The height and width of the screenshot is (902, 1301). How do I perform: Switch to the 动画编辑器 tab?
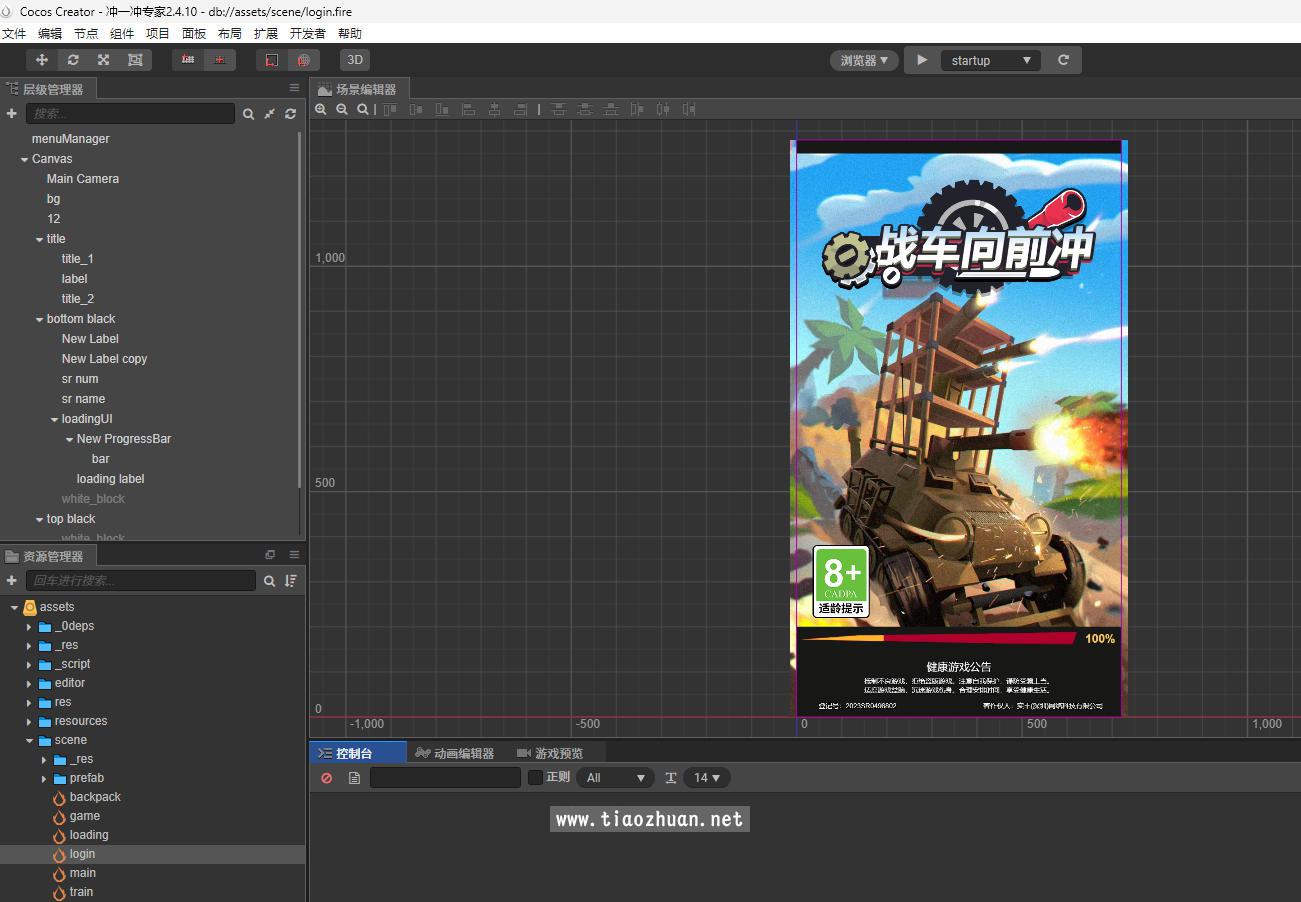tap(455, 753)
